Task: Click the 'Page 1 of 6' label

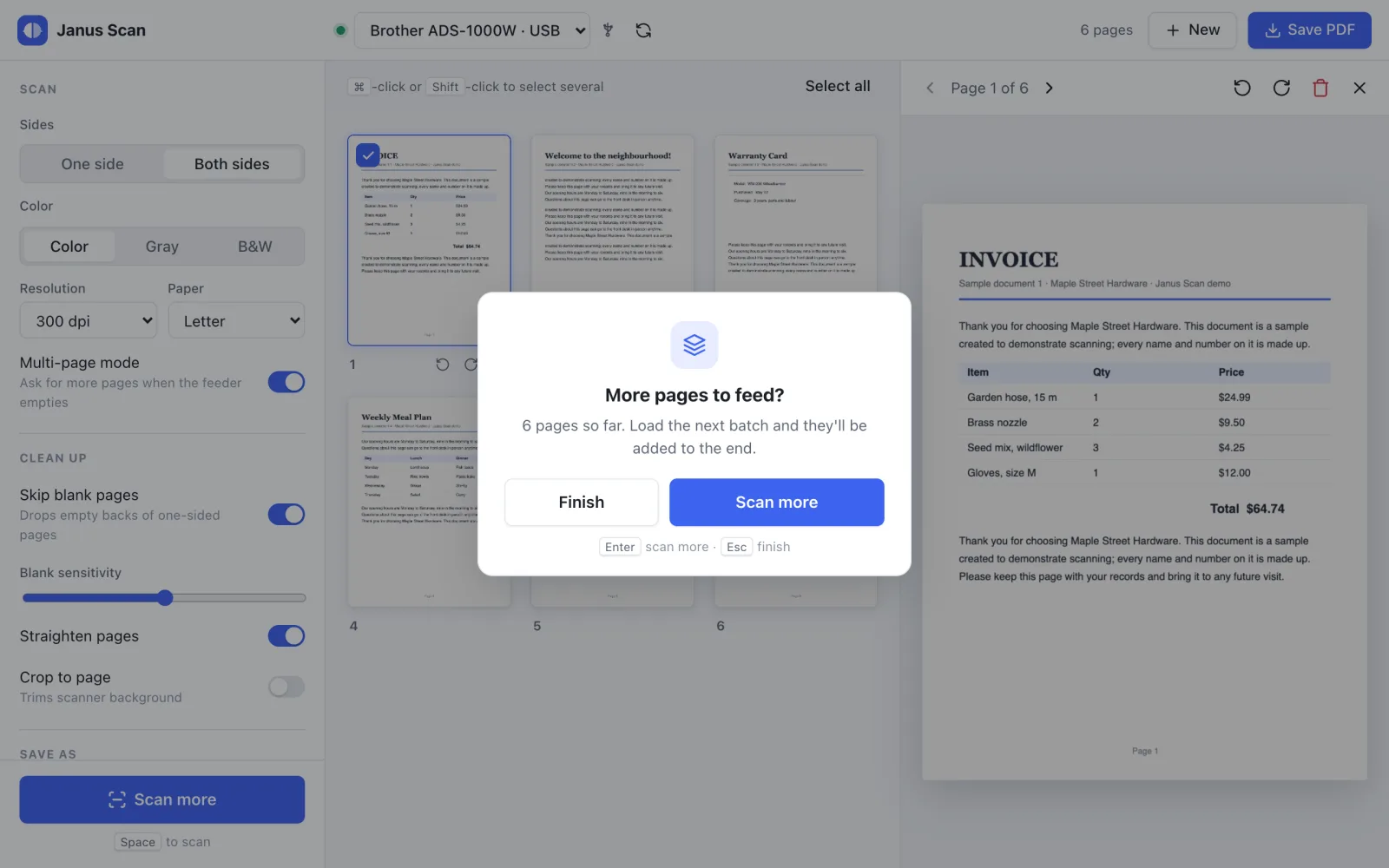Action: click(x=990, y=88)
